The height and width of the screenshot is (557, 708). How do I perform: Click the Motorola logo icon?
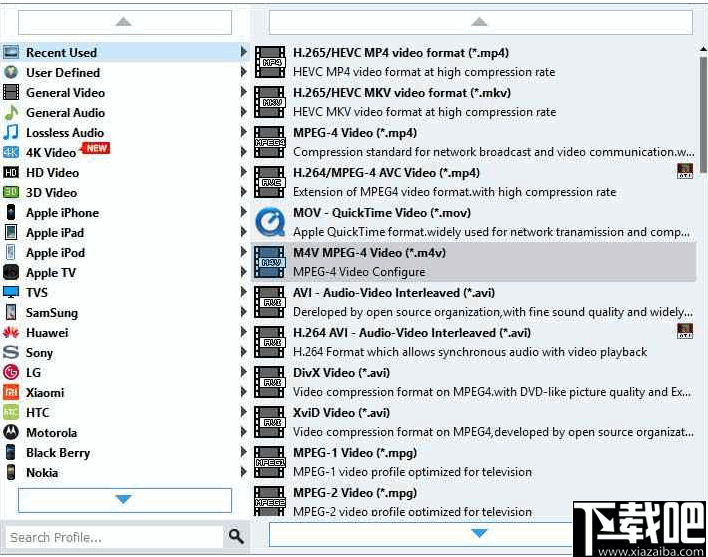11,432
